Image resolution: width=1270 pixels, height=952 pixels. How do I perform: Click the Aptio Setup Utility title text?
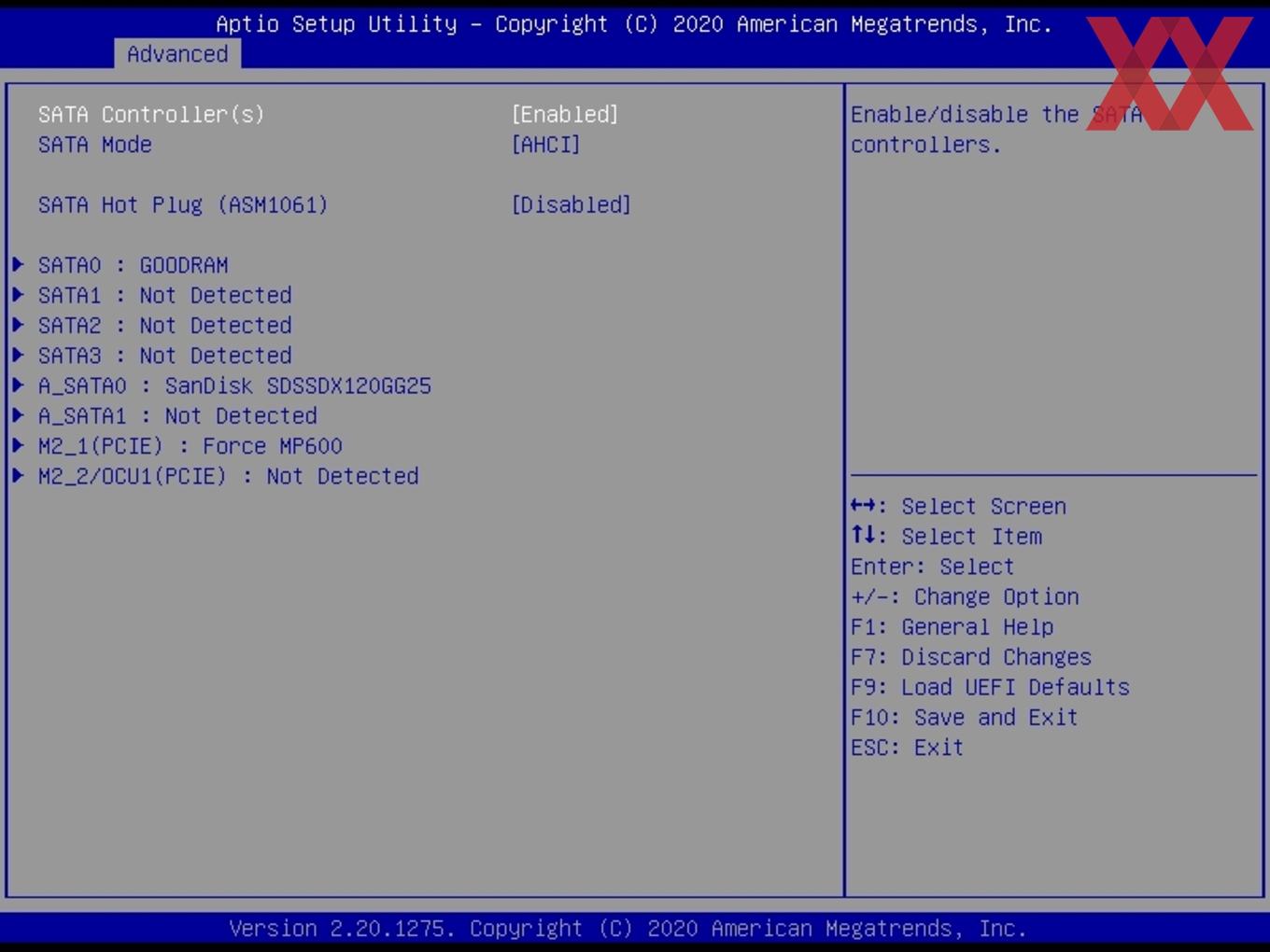634,24
